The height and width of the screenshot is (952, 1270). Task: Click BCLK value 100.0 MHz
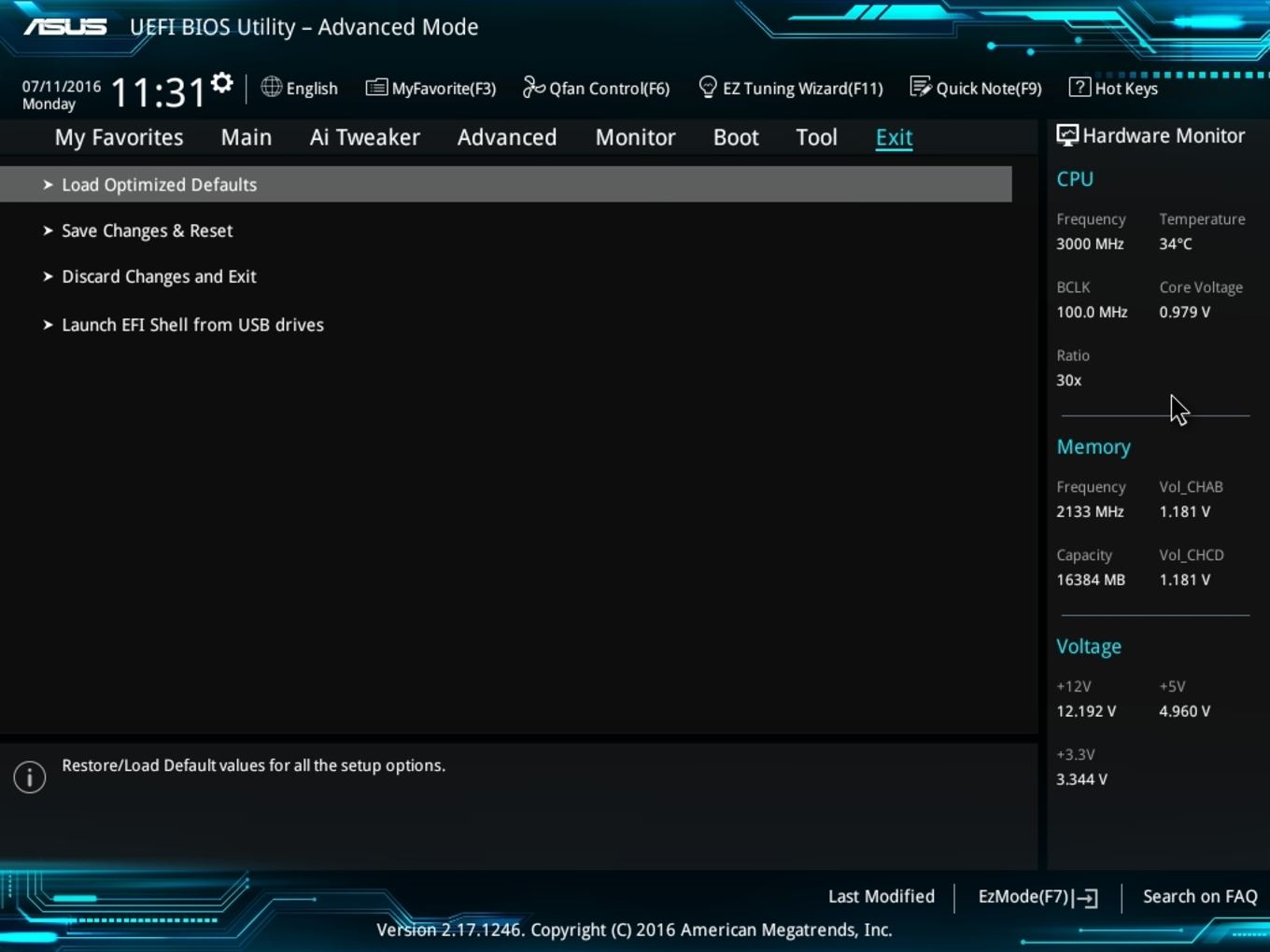tap(1092, 312)
